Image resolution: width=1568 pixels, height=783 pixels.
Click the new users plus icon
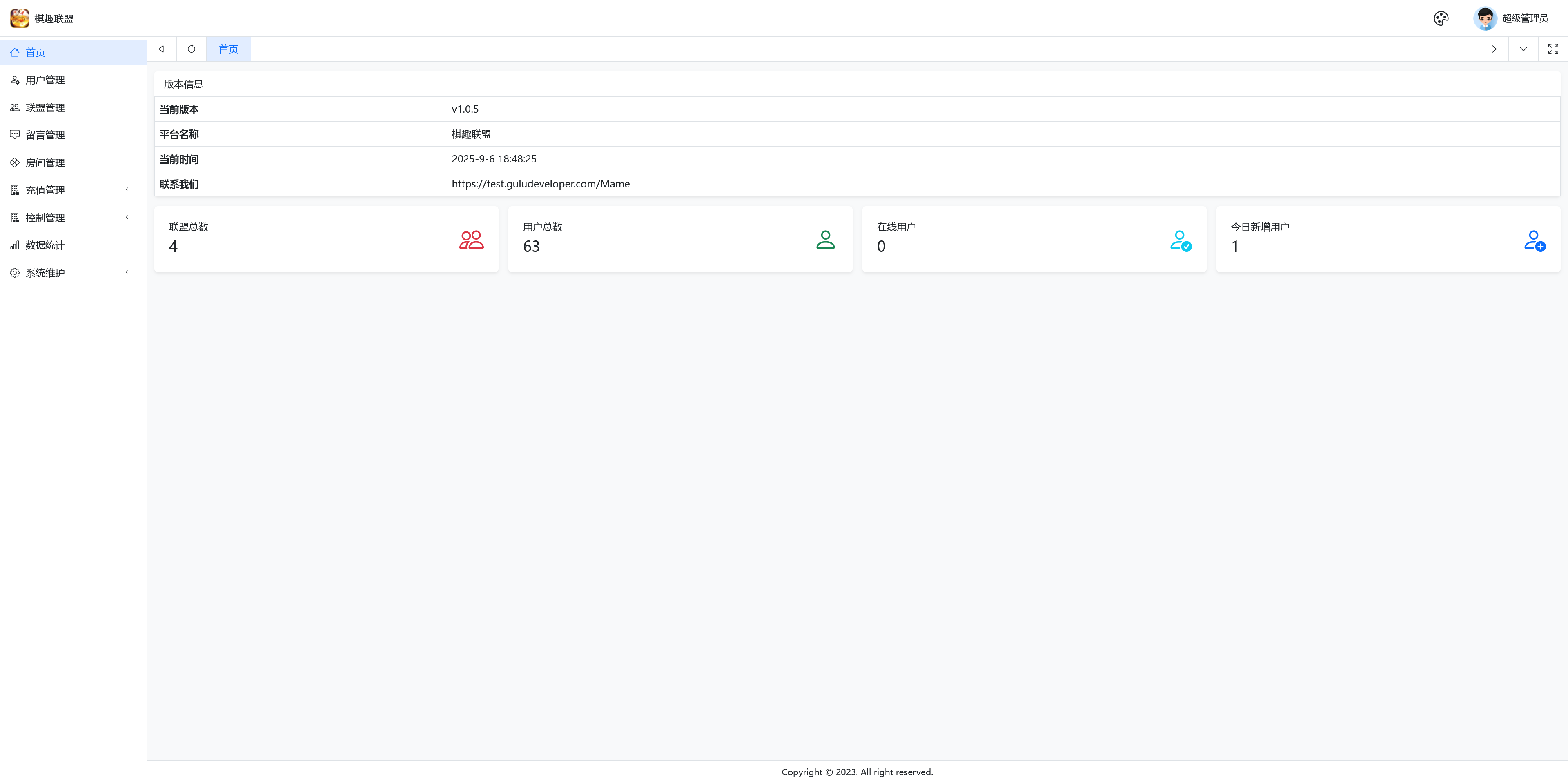tap(1535, 240)
